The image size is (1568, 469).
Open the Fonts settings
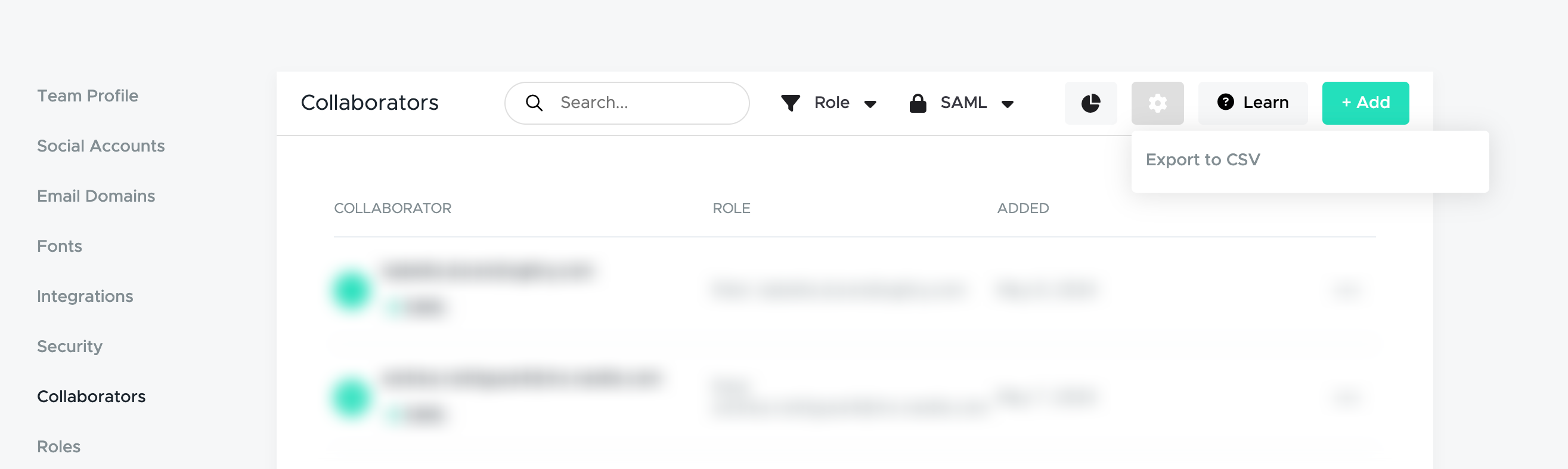(x=60, y=246)
